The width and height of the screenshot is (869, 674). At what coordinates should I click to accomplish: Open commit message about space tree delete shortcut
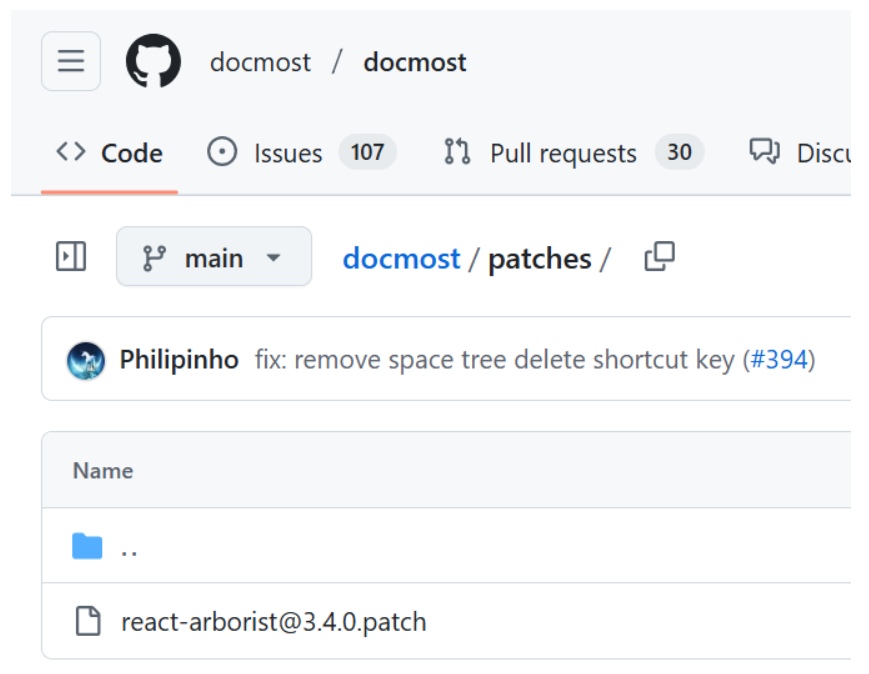tap(494, 360)
